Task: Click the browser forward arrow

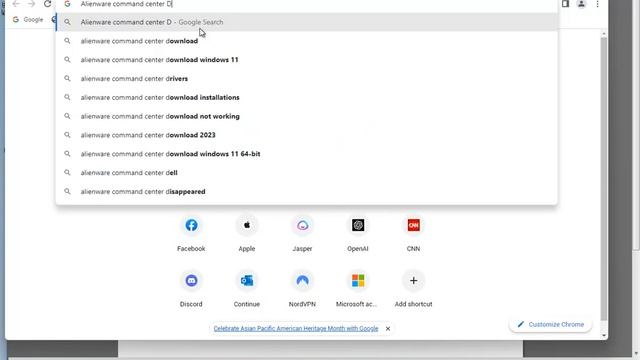Action: point(31,4)
